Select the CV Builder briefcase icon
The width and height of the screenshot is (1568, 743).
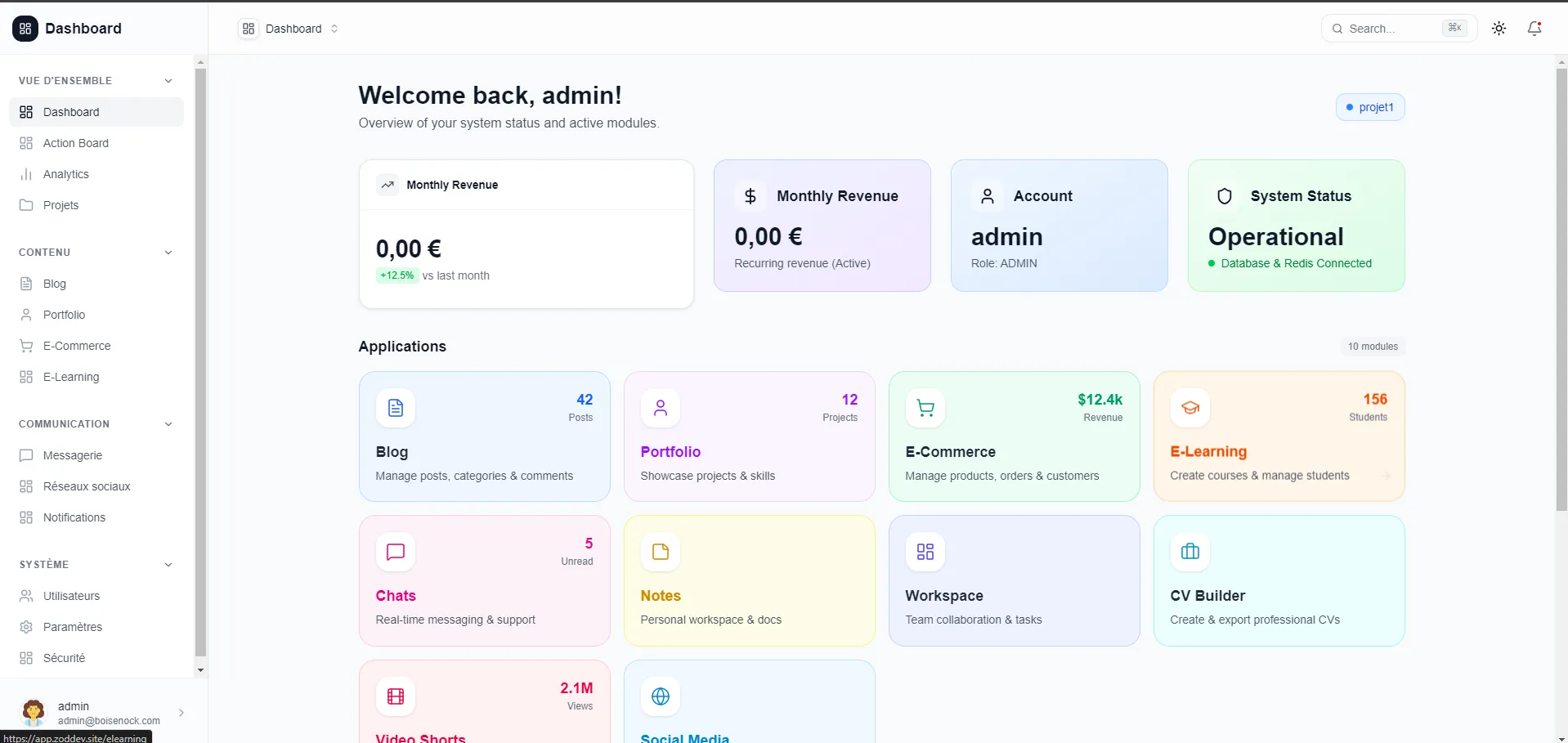(1189, 552)
